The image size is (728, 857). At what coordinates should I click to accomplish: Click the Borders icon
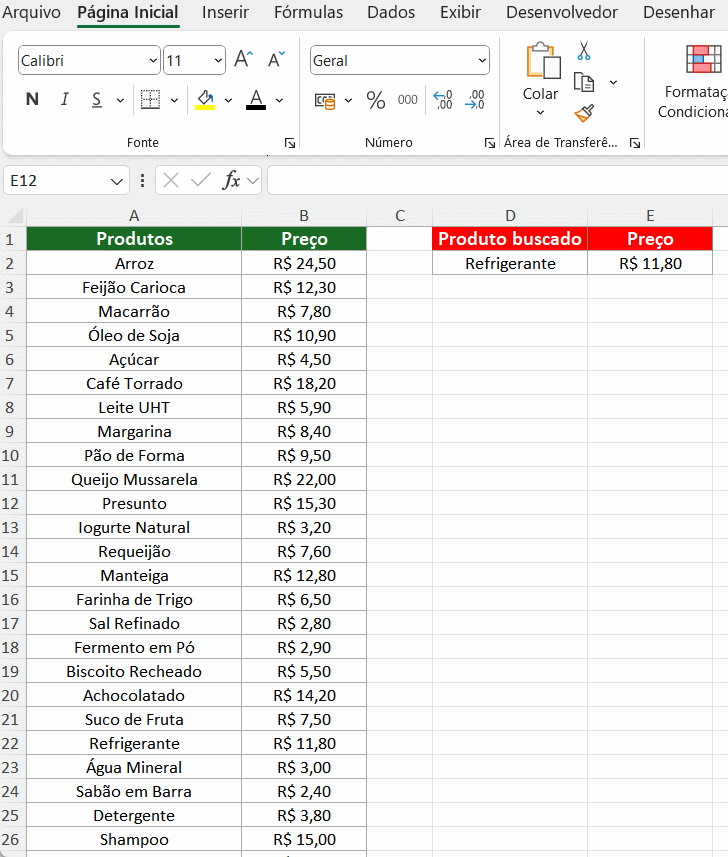click(150, 99)
